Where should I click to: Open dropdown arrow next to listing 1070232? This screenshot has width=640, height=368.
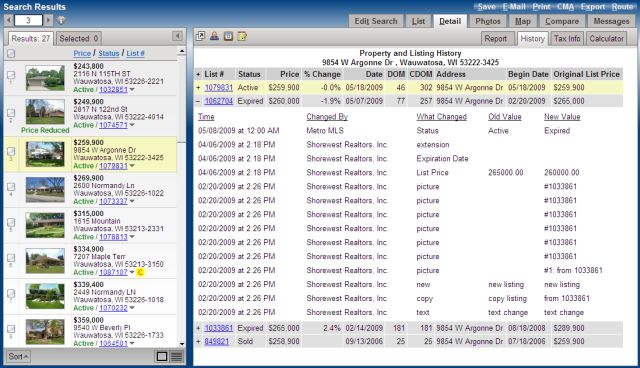pos(132,308)
